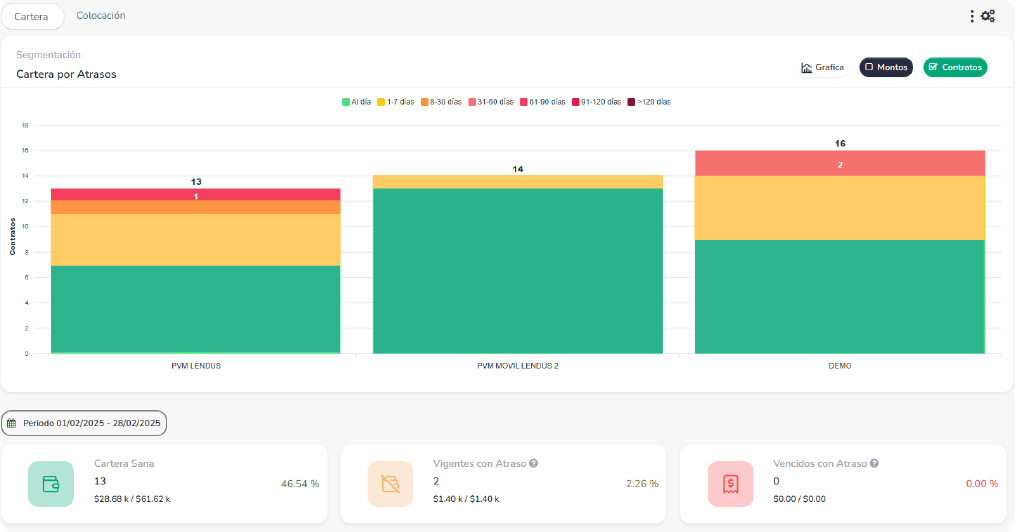The height and width of the screenshot is (532, 1016).
Task: Click the calendar icon in Periodo selector
Action: pyautogui.click(x=12, y=423)
